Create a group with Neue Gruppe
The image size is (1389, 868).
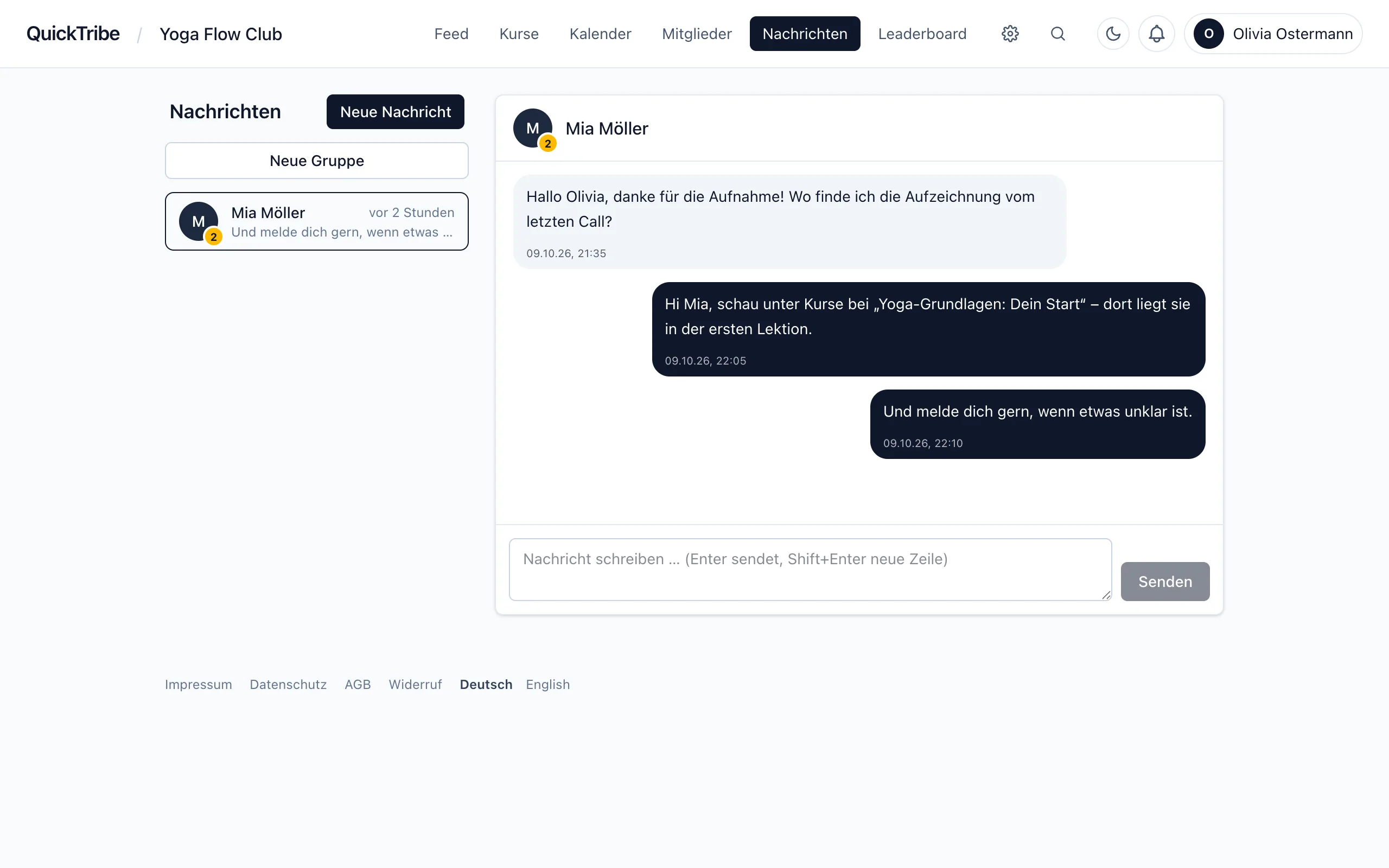tap(317, 161)
